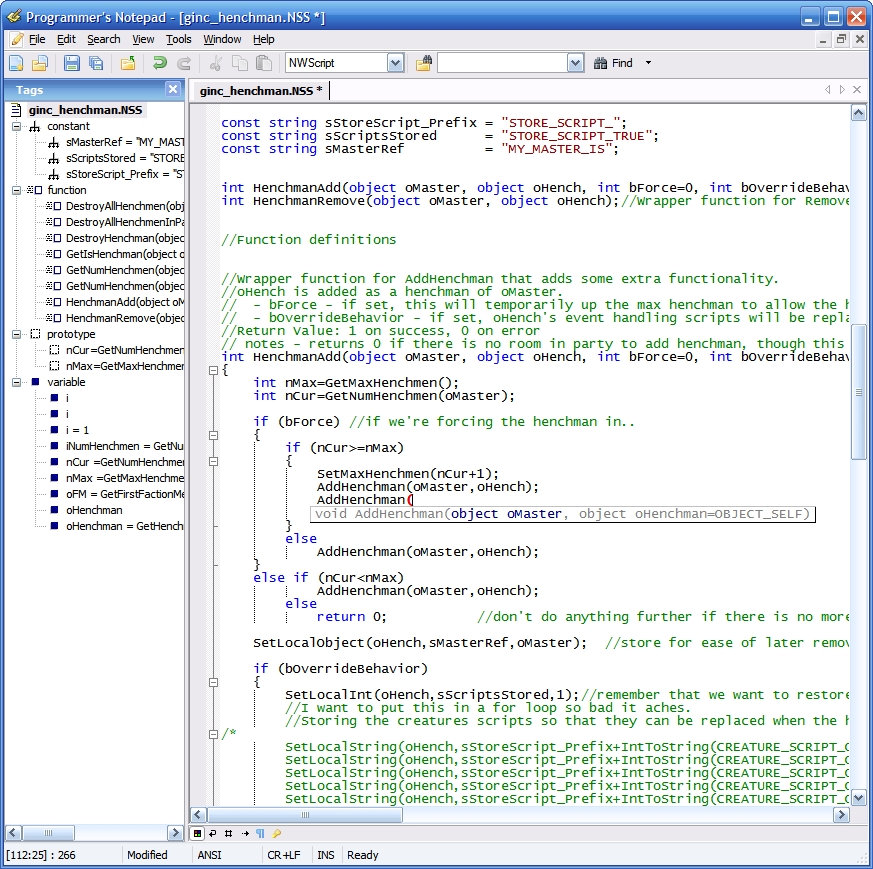873x869 pixels.
Task: Click the Save All icon
Action: (96, 63)
